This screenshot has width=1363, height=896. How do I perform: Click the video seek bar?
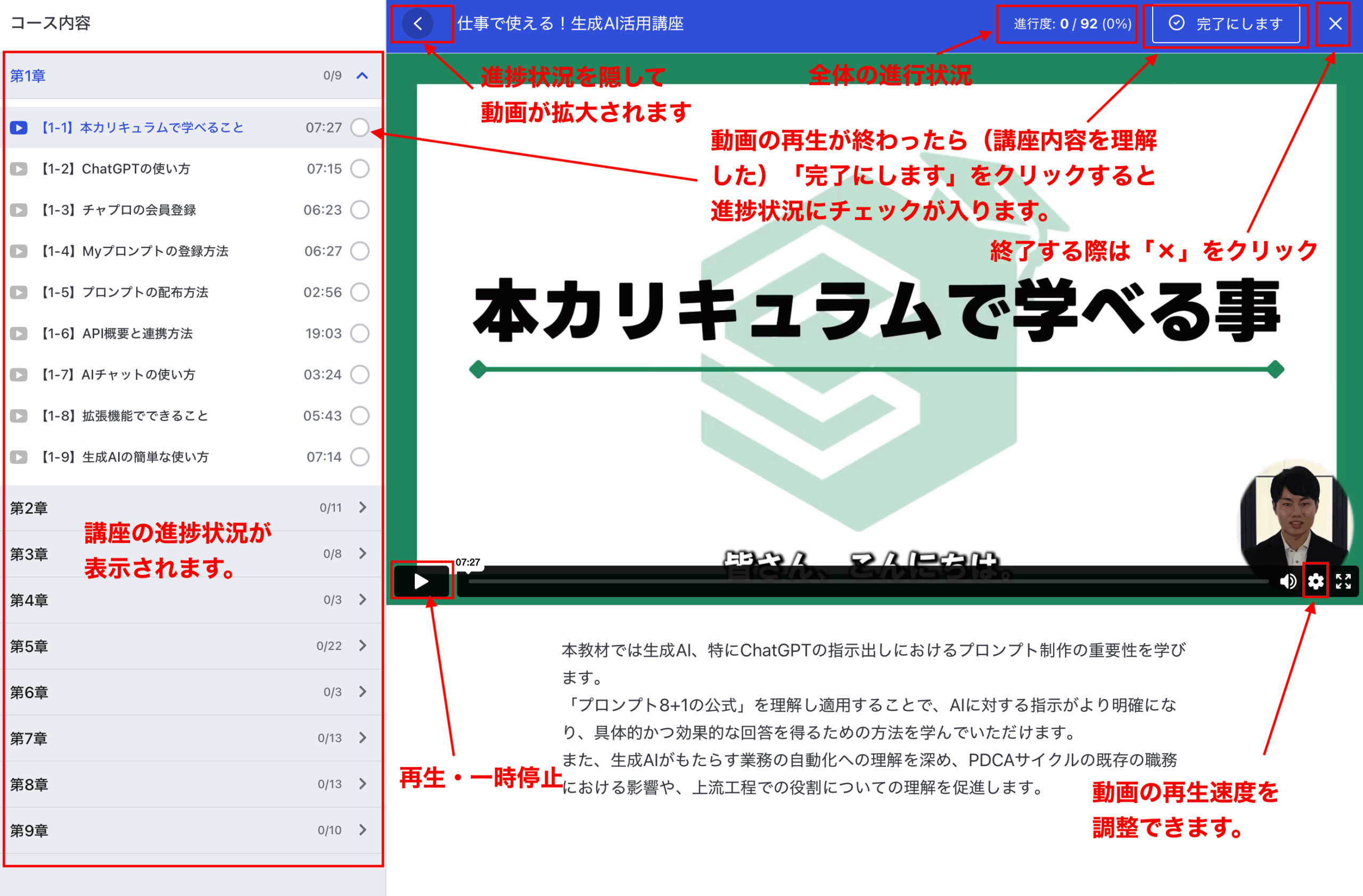point(859,581)
